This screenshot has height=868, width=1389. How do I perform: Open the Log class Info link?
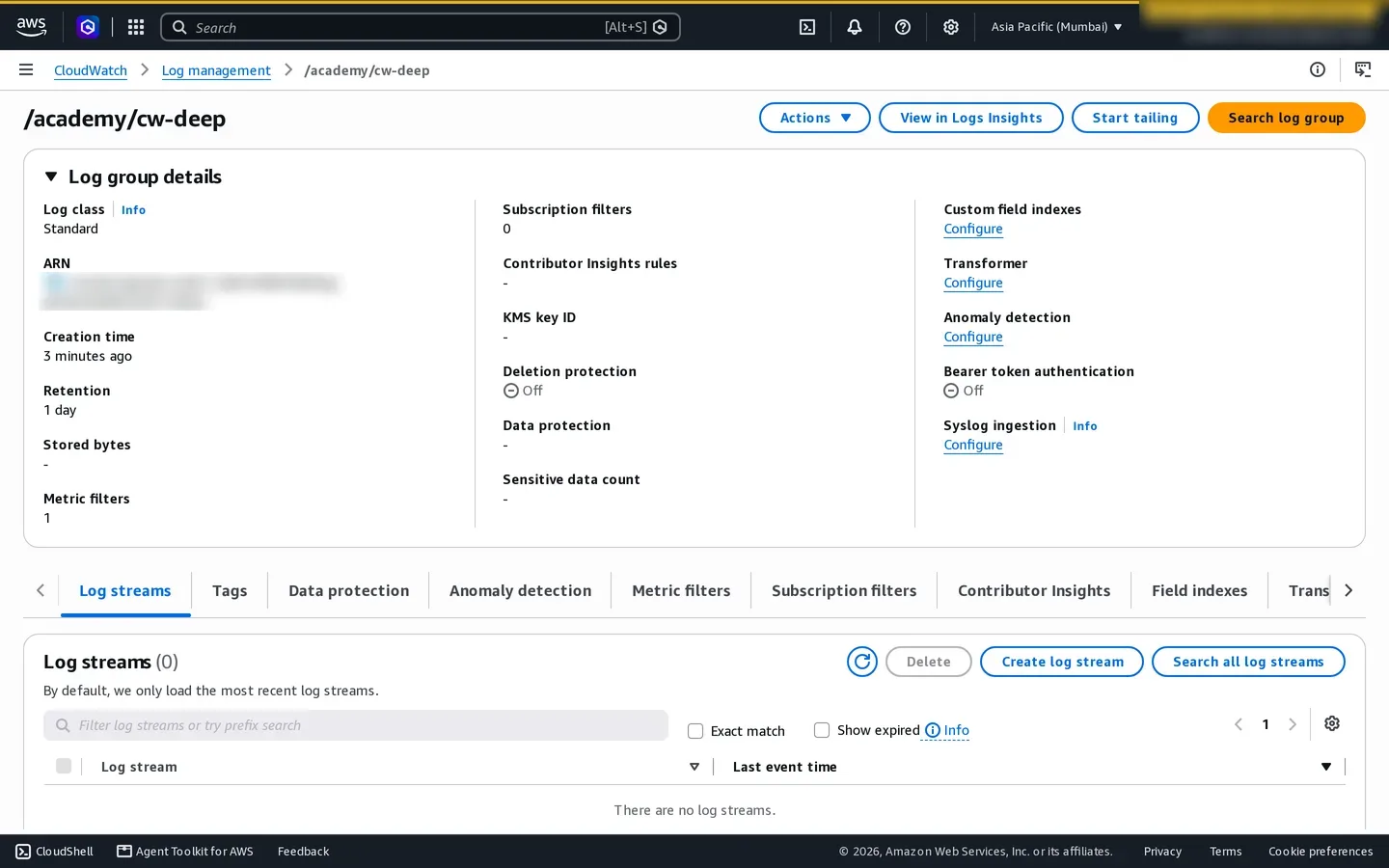click(133, 209)
